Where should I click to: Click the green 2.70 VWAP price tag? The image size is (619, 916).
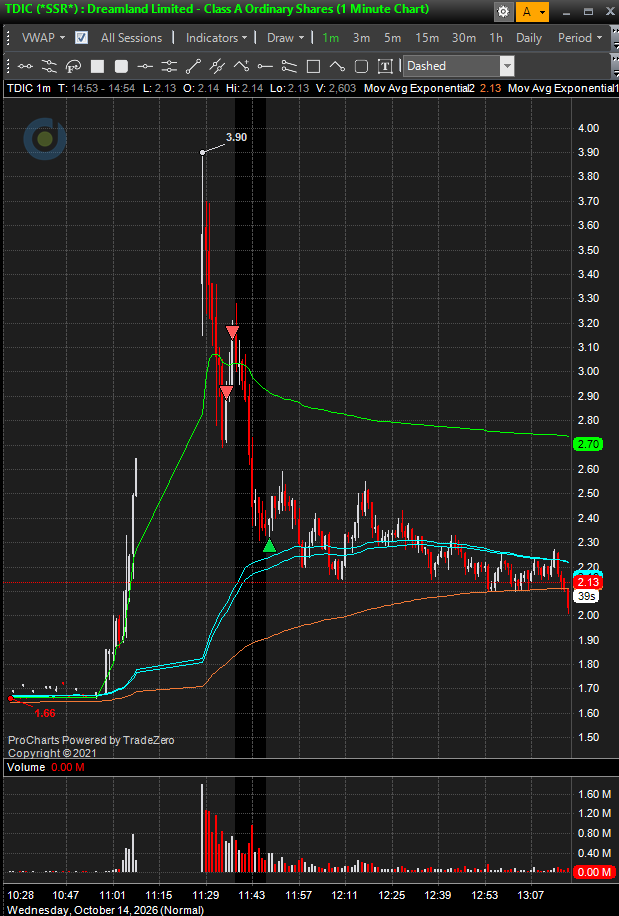(588, 444)
